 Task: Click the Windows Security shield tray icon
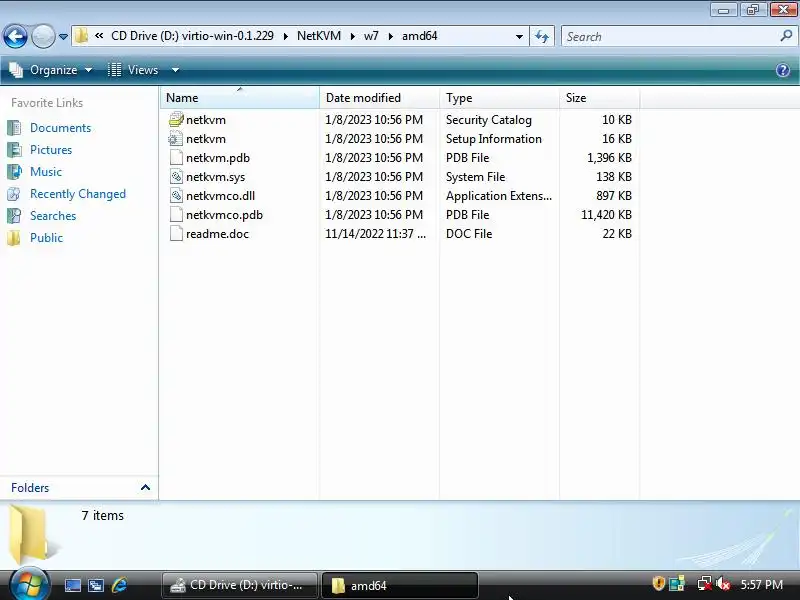pyautogui.click(x=658, y=583)
